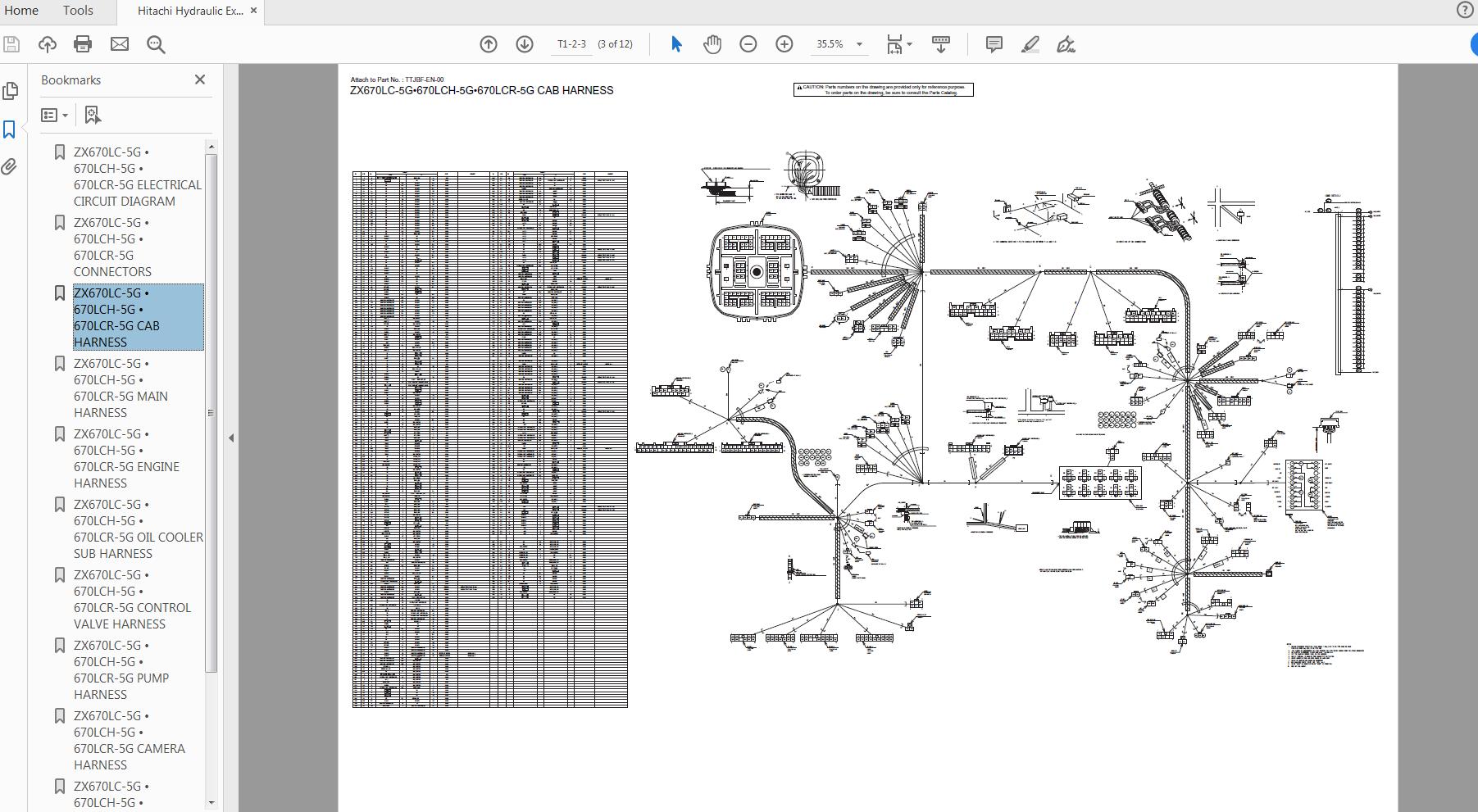This screenshot has height=812, width=1478.
Task: Toggle the Bookmarks panel icon in sidebar
Action: pyautogui.click(x=10, y=129)
